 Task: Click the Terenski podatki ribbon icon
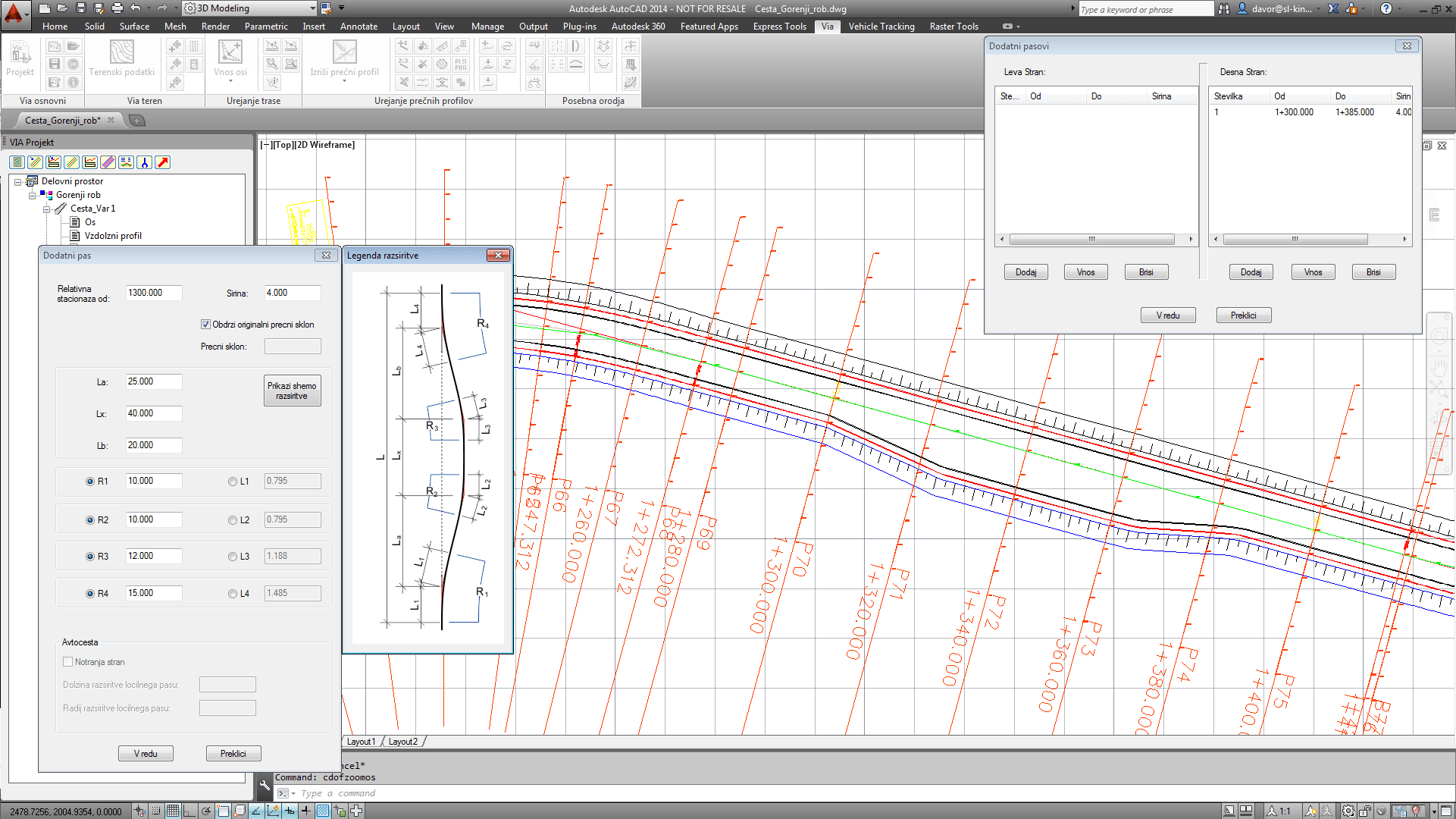121,52
